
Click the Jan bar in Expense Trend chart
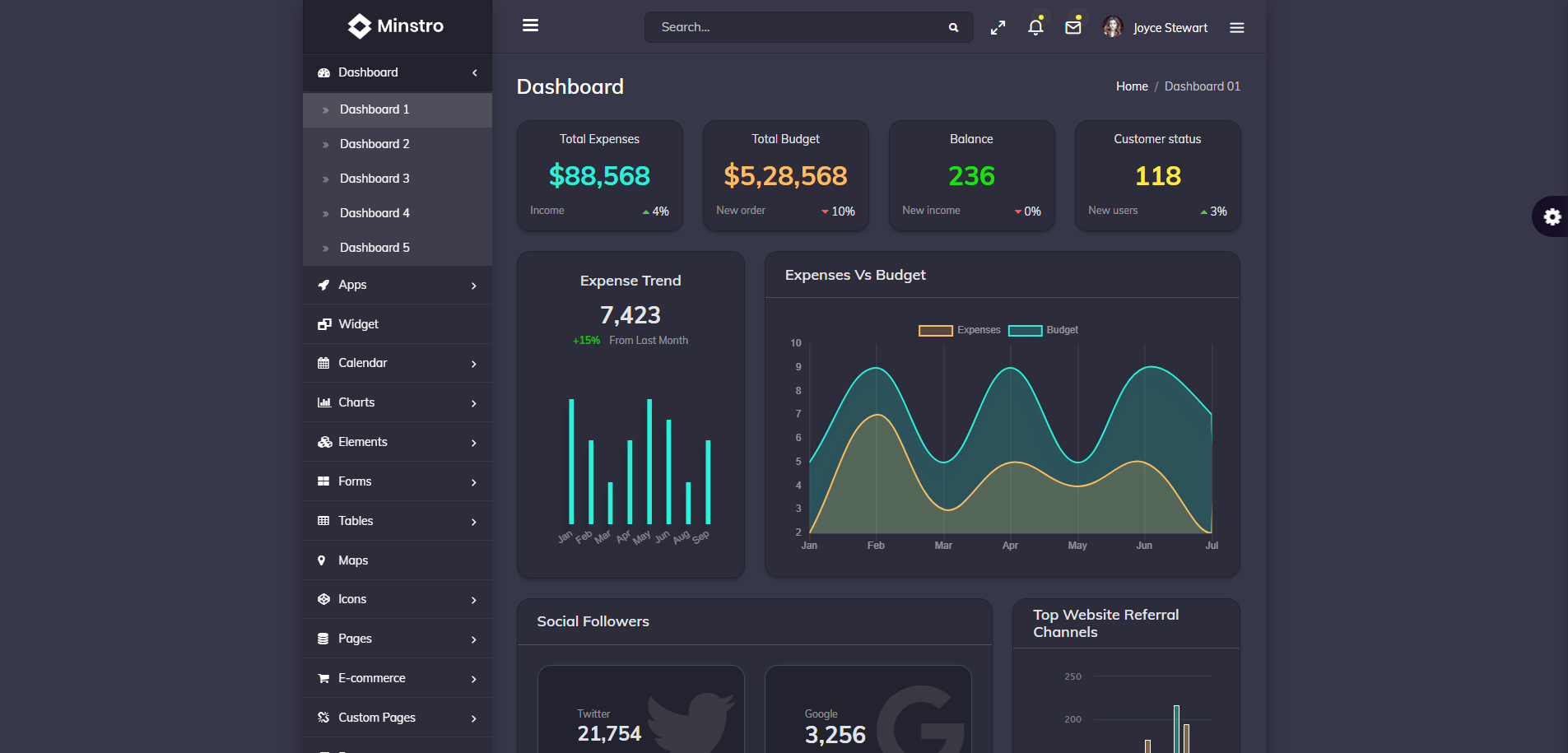pos(571,462)
